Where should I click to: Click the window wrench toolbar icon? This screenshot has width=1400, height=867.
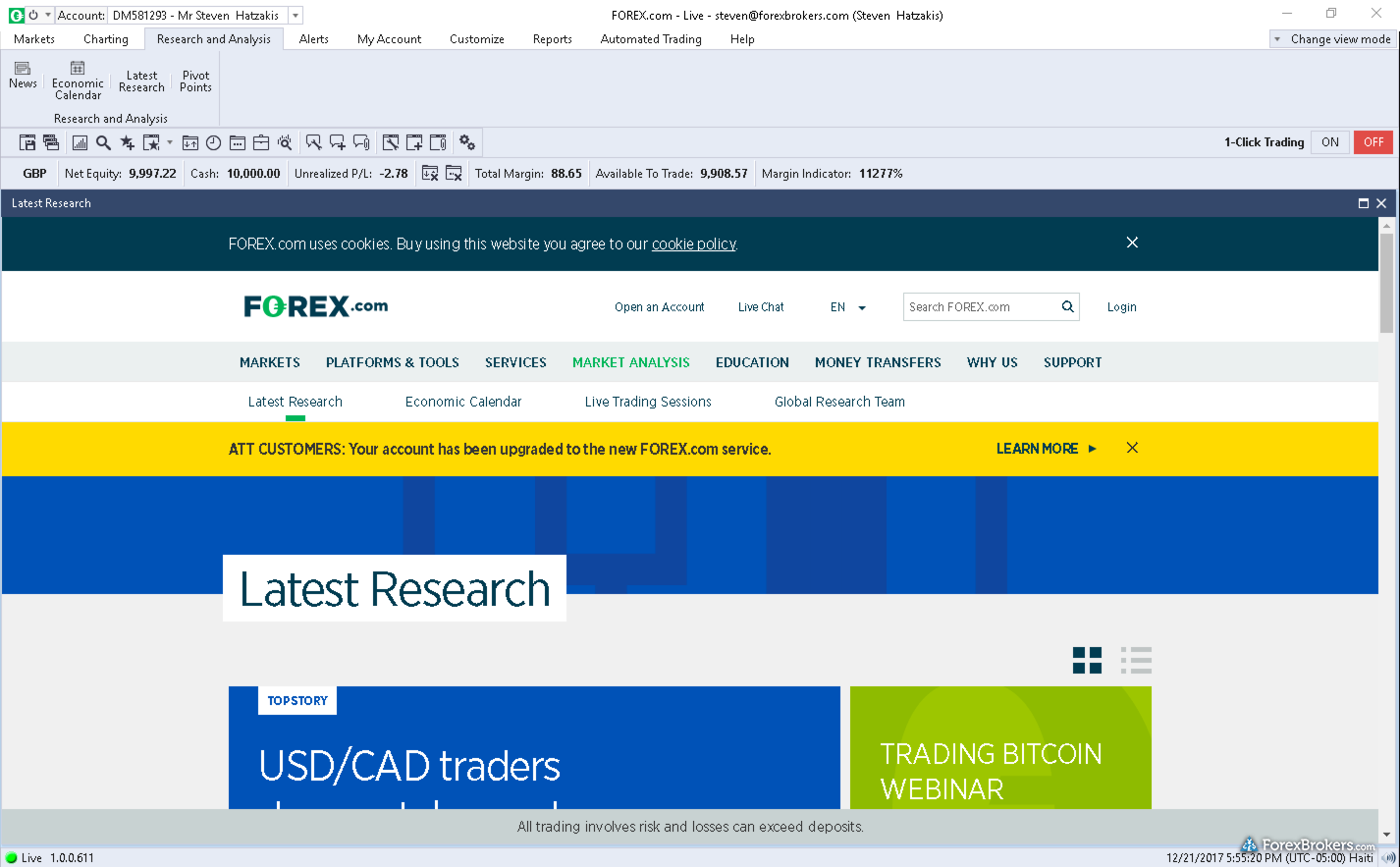tap(391, 142)
